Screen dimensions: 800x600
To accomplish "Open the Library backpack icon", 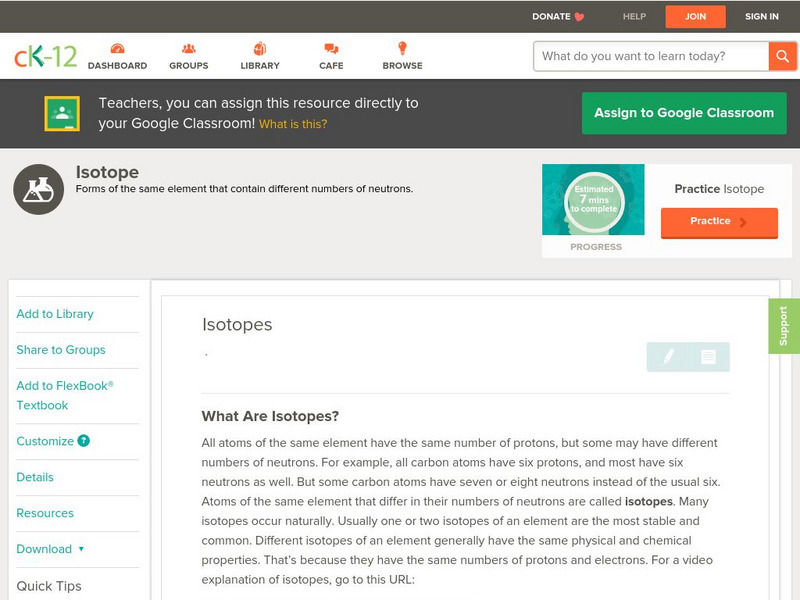I will [x=260, y=48].
